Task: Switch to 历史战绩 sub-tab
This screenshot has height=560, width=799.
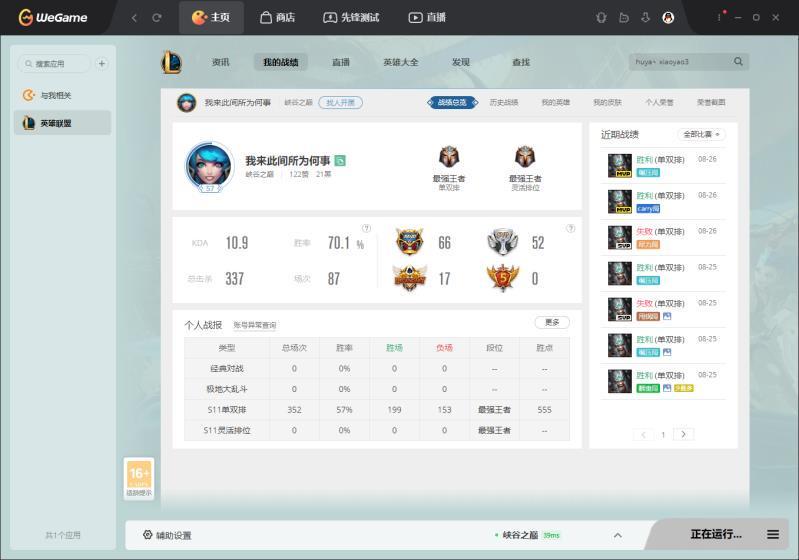Action: click(x=503, y=102)
